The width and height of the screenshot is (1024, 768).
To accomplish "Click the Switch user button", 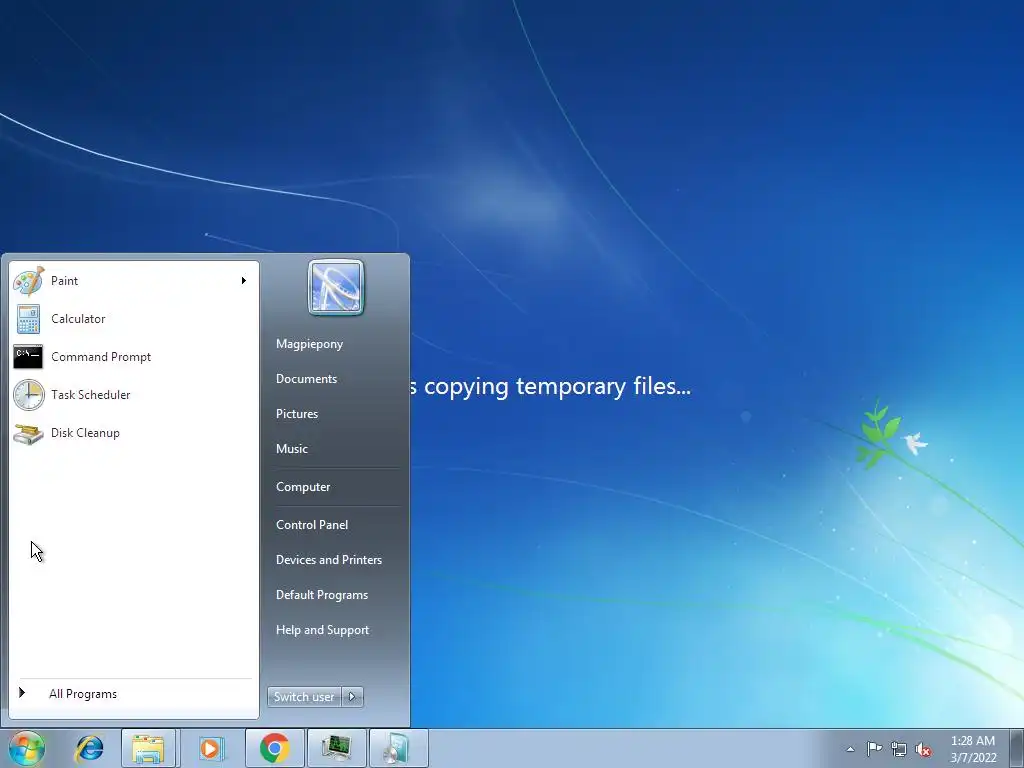I will pos(304,697).
